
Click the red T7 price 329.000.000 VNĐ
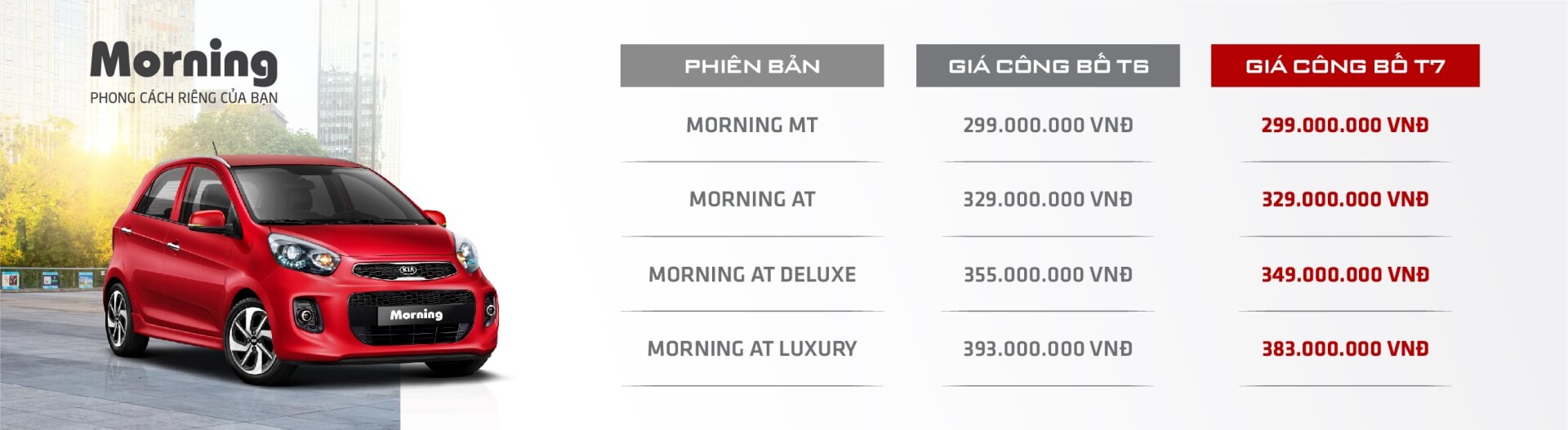pyautogui.click(x=1345, y=199)
